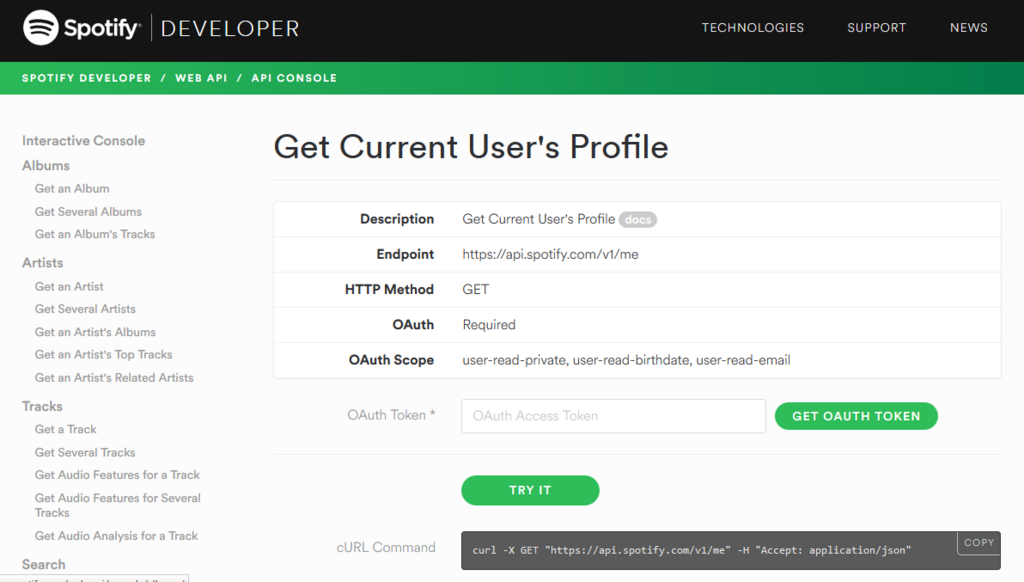This screenshot has width=1024, height=582.
Task: Open the News menu item
Action: click(x=968, y=27)
